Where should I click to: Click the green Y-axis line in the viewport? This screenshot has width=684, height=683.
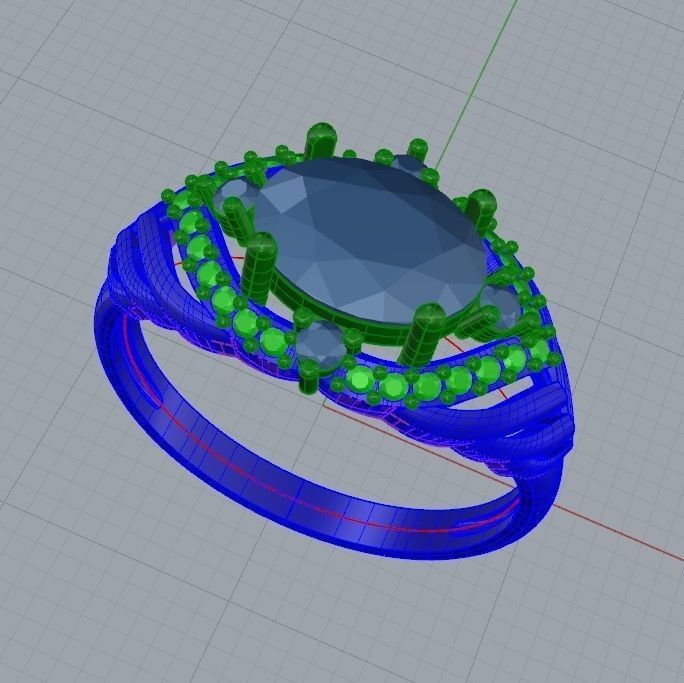point(475,83)
